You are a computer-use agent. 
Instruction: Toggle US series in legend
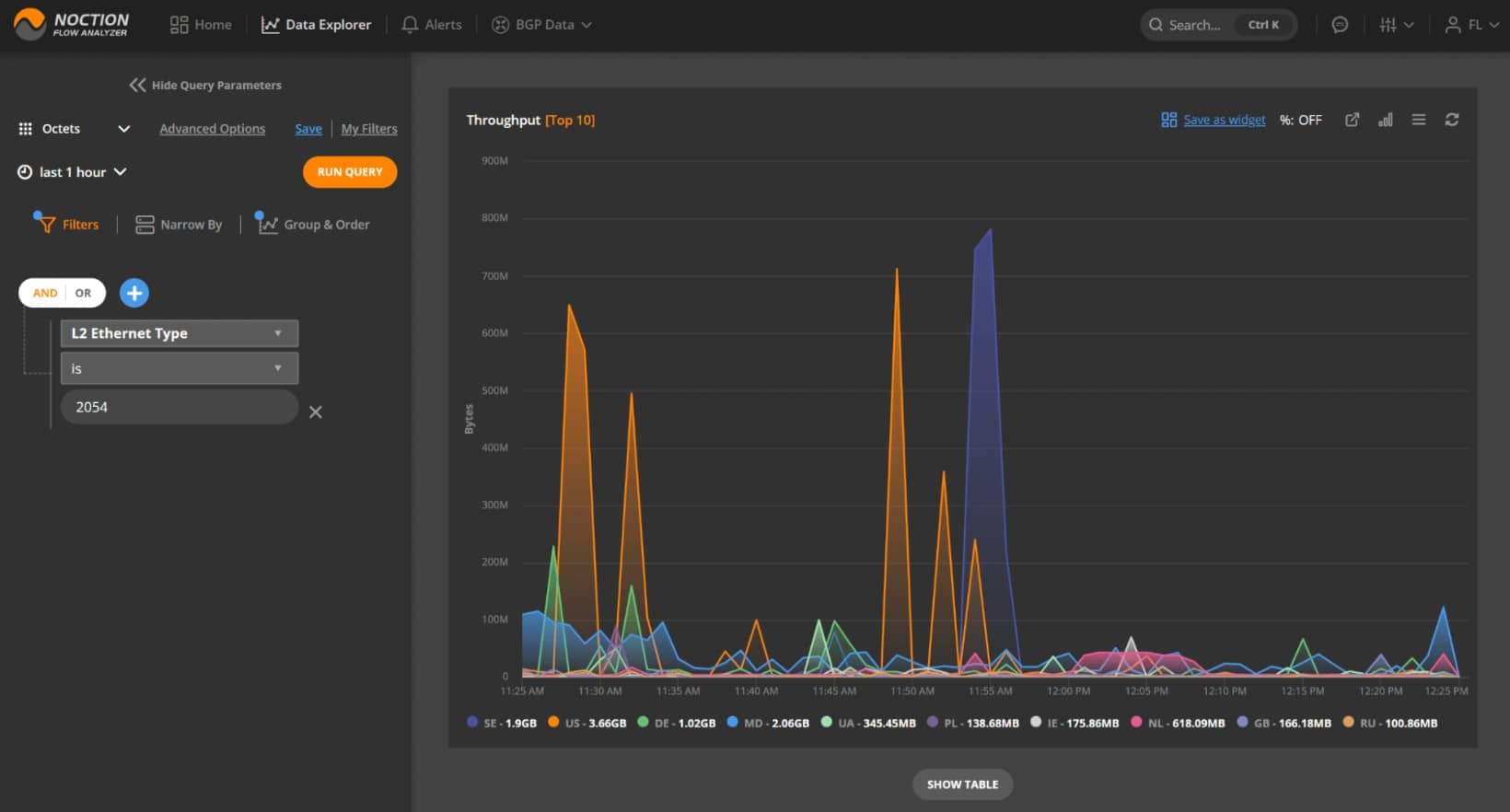coord(587,723)
